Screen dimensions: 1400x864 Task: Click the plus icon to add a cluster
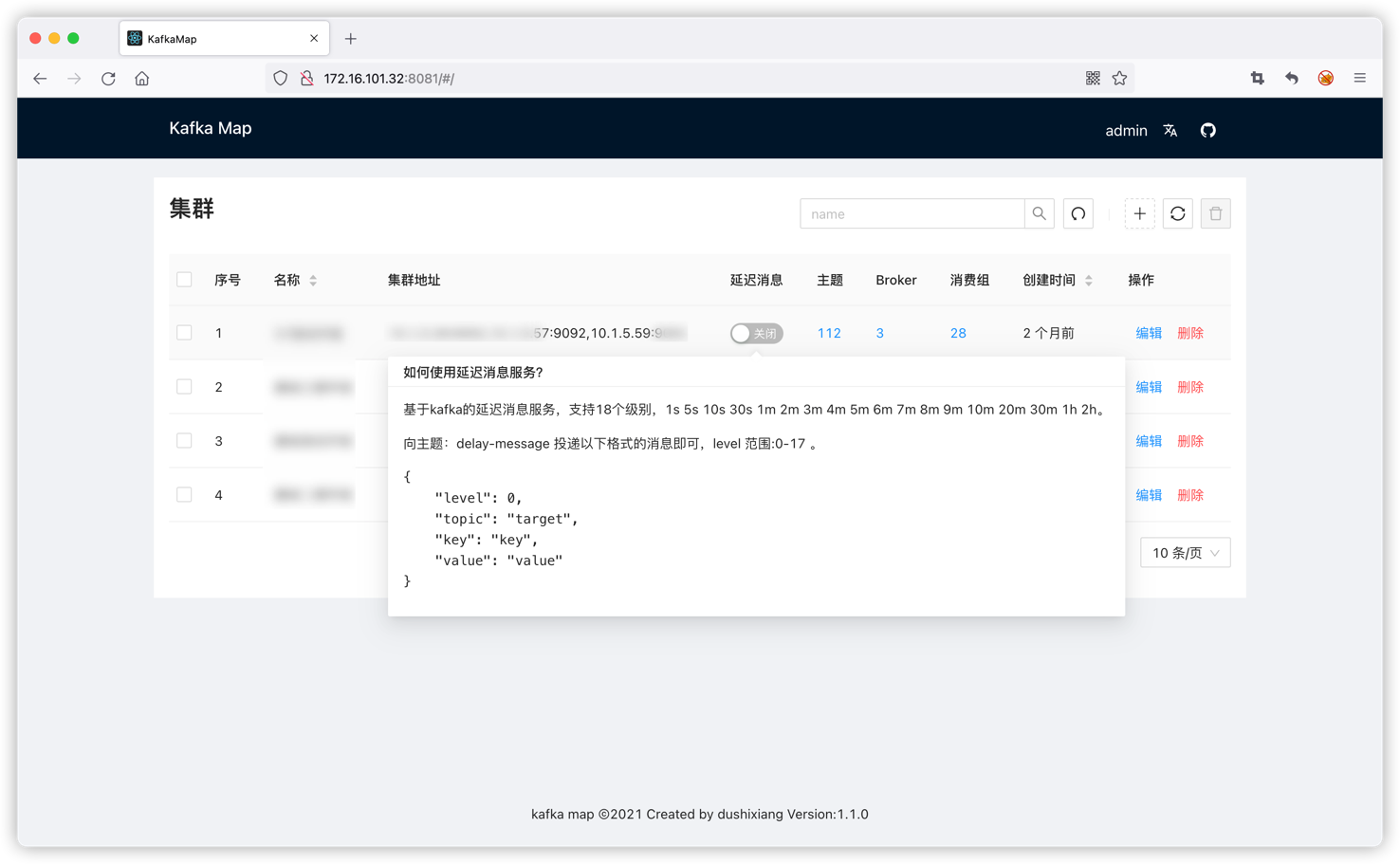coord(1139,213)
